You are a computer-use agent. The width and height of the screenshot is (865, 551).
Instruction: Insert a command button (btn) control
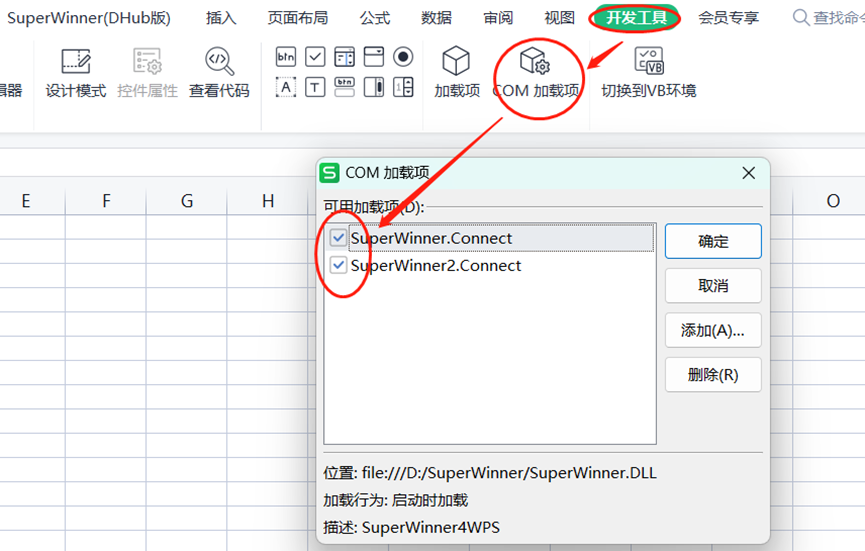(x=286, y=57)
